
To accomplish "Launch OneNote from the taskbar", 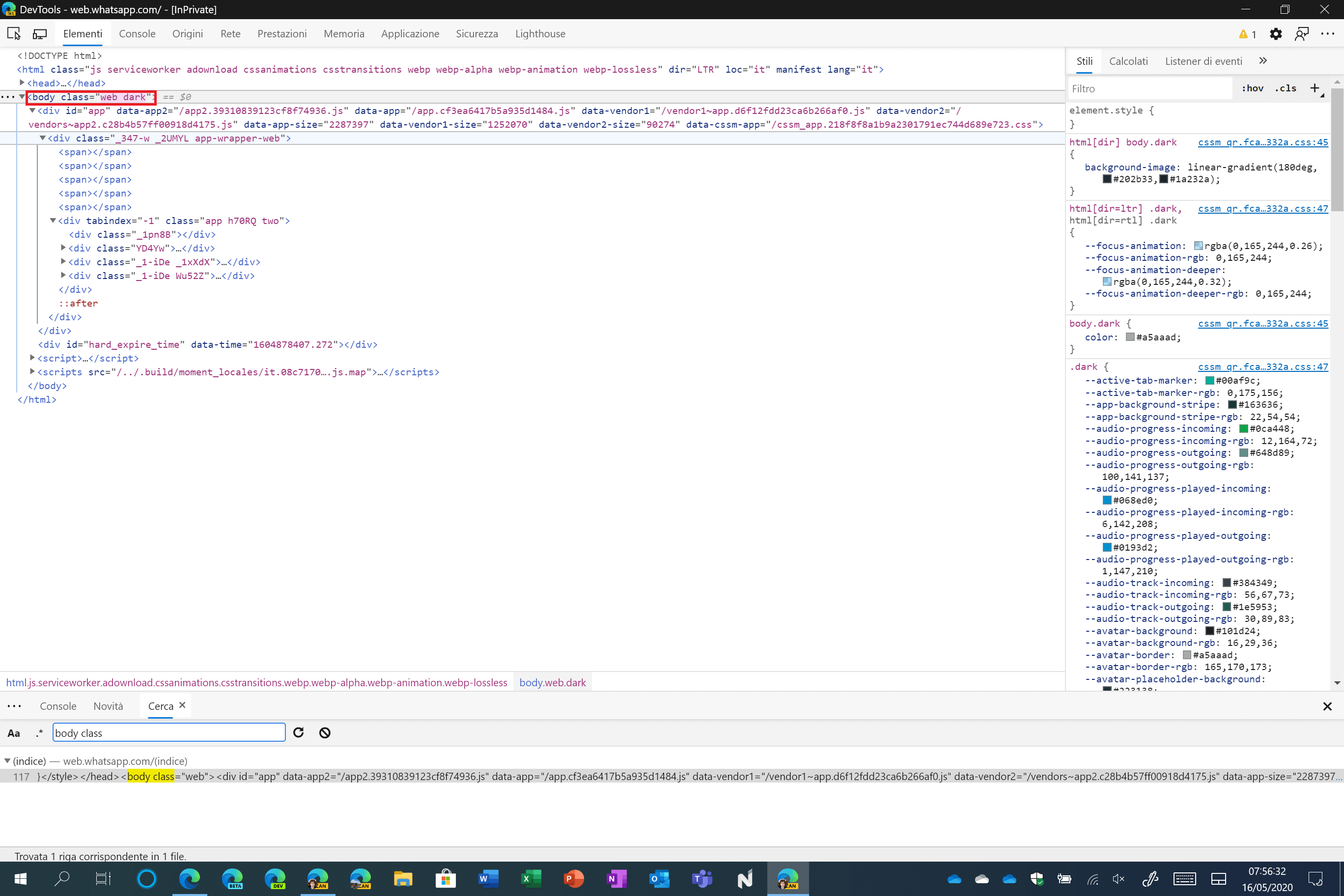I will 616,879.
